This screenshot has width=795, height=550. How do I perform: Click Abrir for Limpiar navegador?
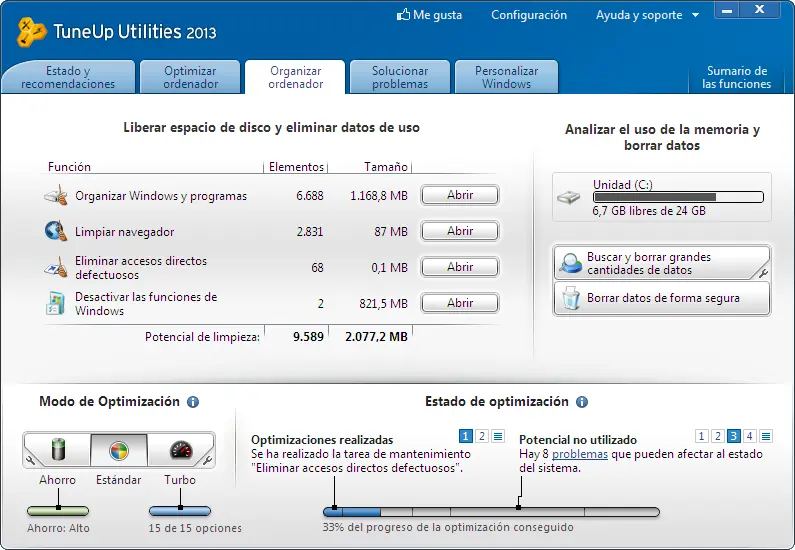[x=460, y=231]
